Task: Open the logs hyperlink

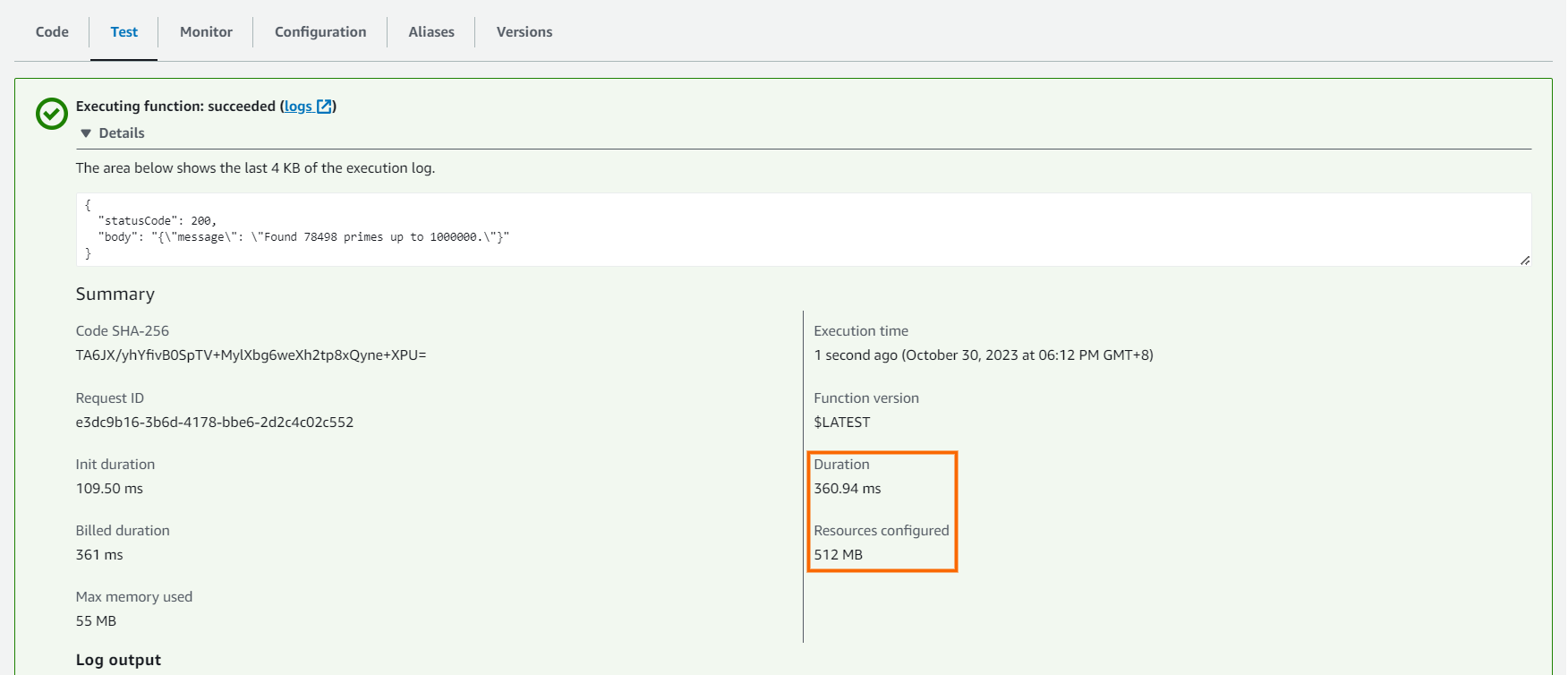Action: 298,107
